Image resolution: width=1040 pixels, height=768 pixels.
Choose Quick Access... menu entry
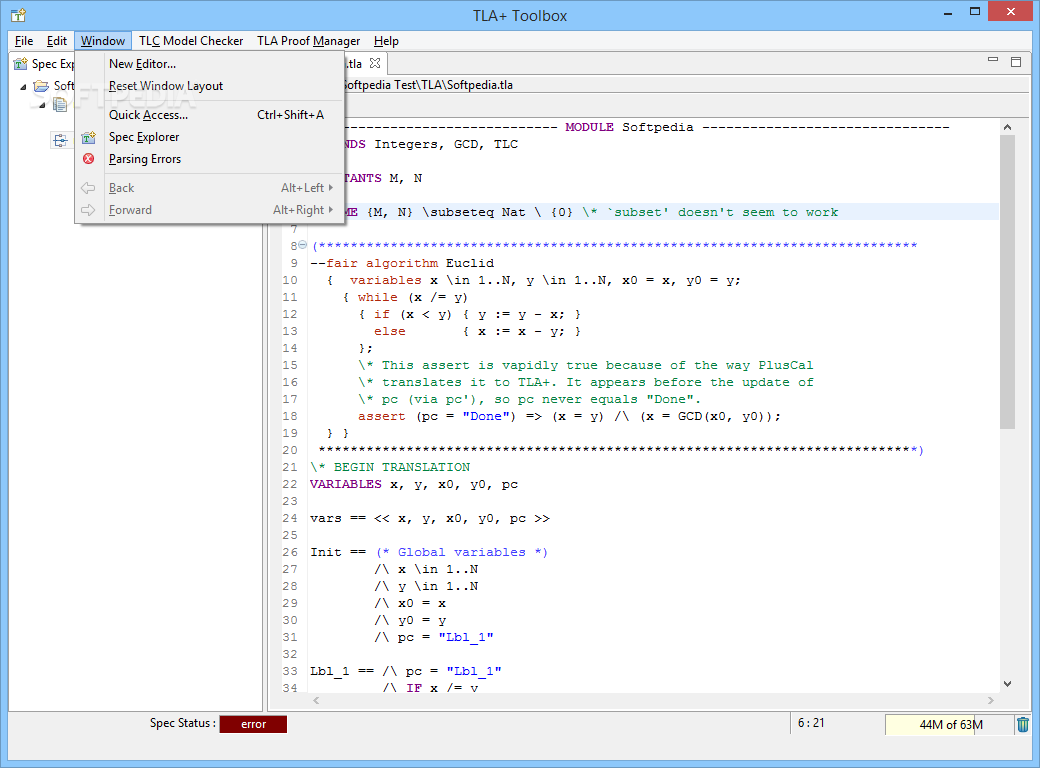pos(210,115)
